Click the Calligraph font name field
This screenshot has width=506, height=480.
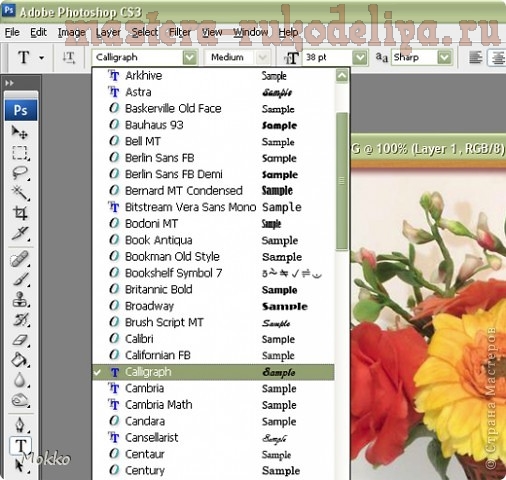point(137,57)
